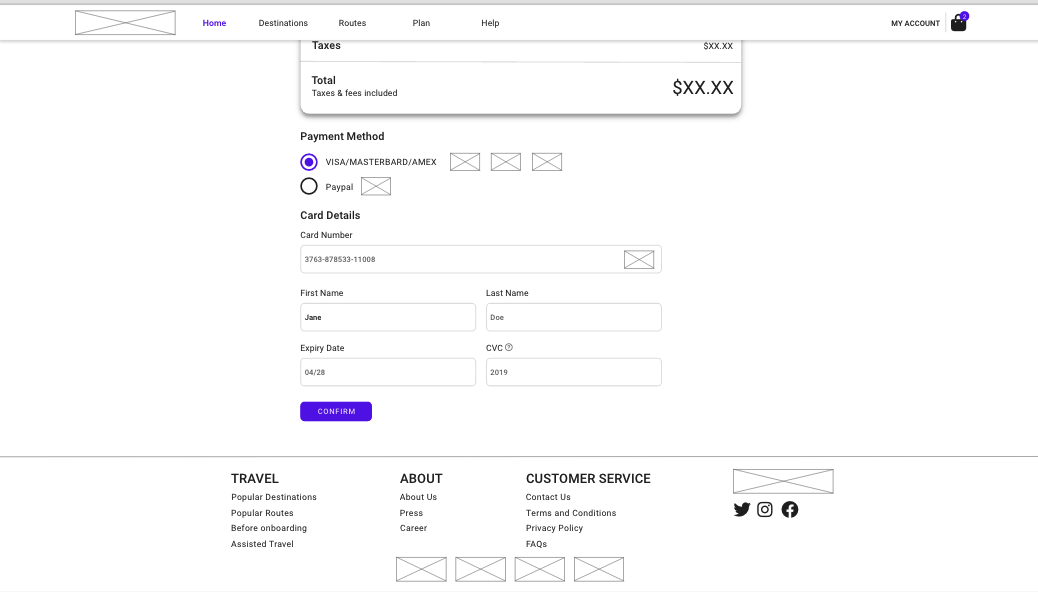Image resolution: width=1038 pixels, height=592 pixels.
Task: Open the Help menu item
Action: coord(490,22)
